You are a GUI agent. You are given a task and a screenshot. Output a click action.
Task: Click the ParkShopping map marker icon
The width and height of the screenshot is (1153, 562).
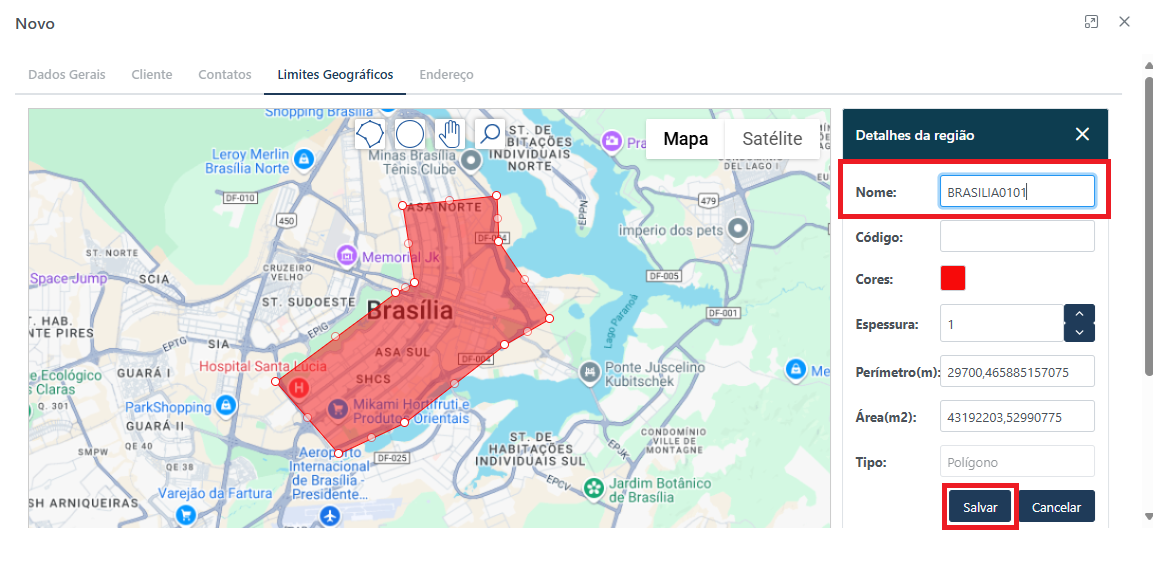point(227,405)
